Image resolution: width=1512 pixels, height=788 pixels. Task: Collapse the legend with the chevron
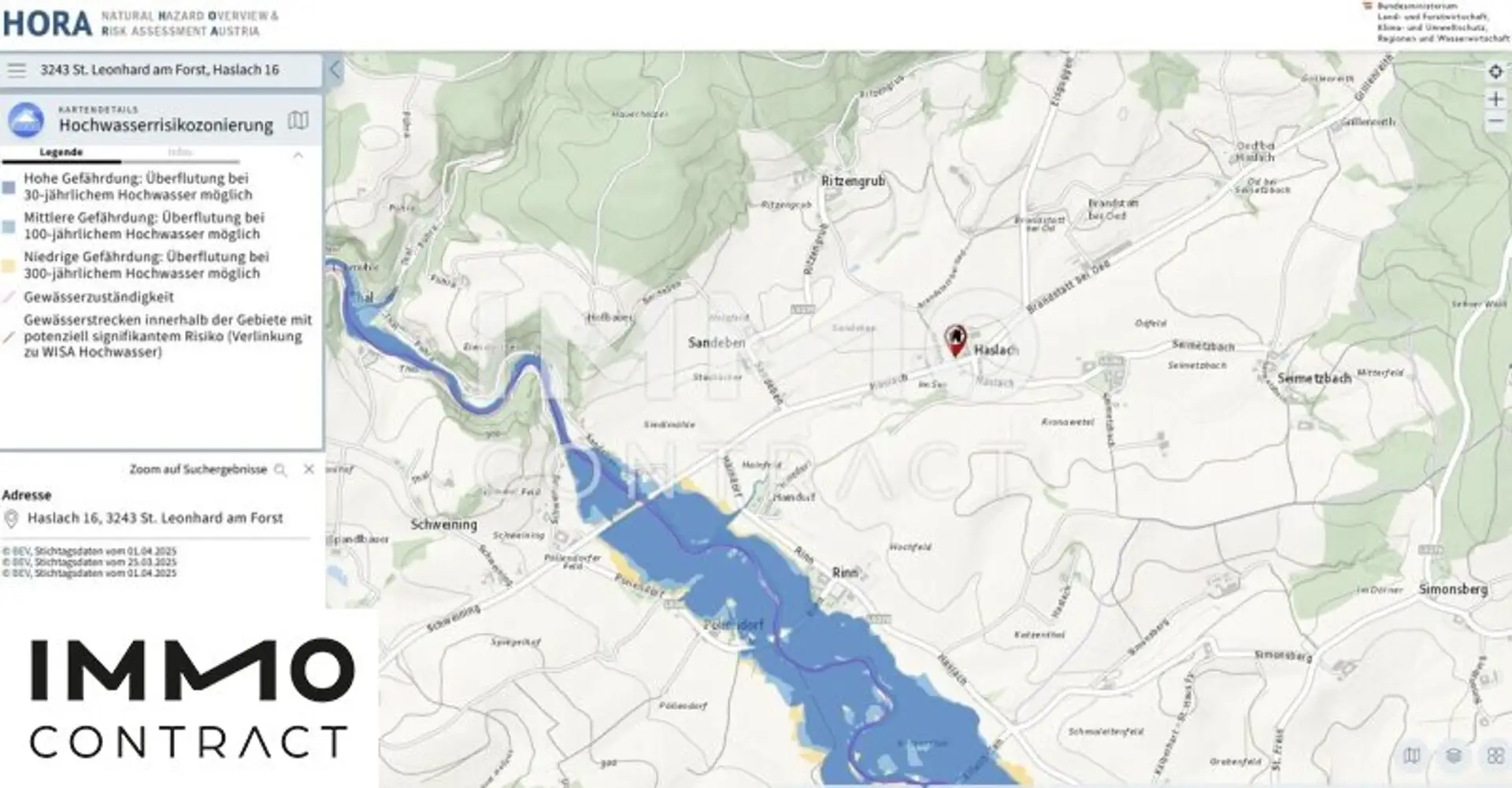click(298, 155)
